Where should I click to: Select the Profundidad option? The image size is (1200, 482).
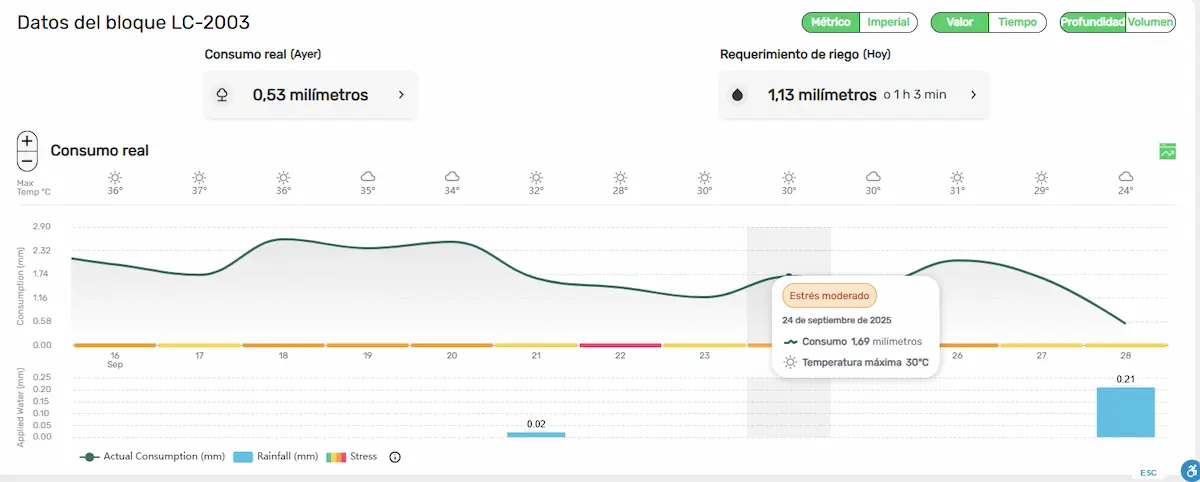[x=1093, y=22]
